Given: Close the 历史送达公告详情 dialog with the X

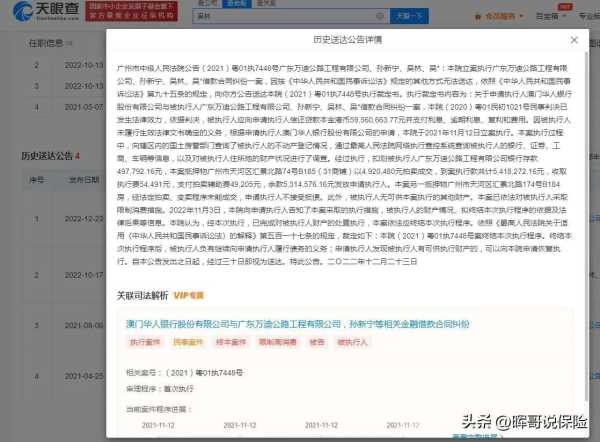Looking at the screenshot, I should [x=574, y=40].
